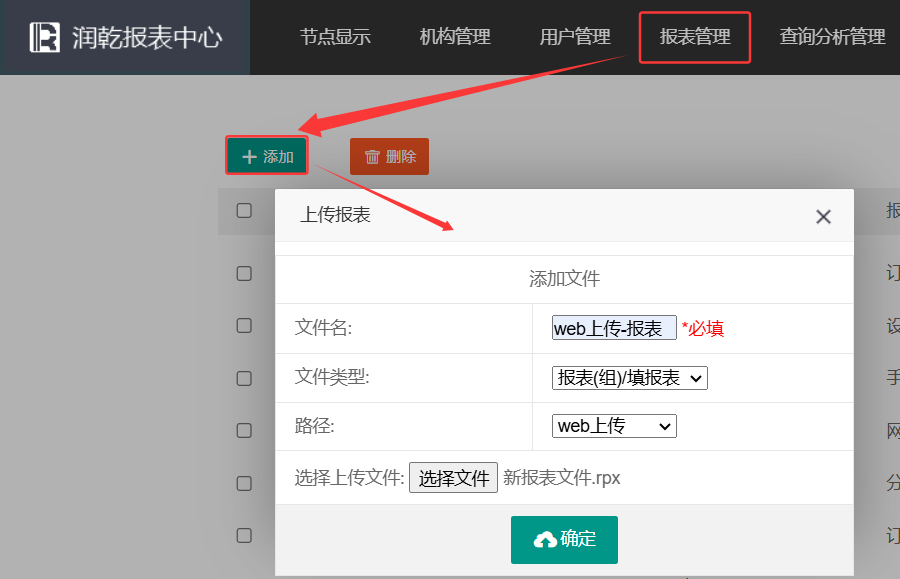Click the cloud upload icon on 确定

point(545,540)
